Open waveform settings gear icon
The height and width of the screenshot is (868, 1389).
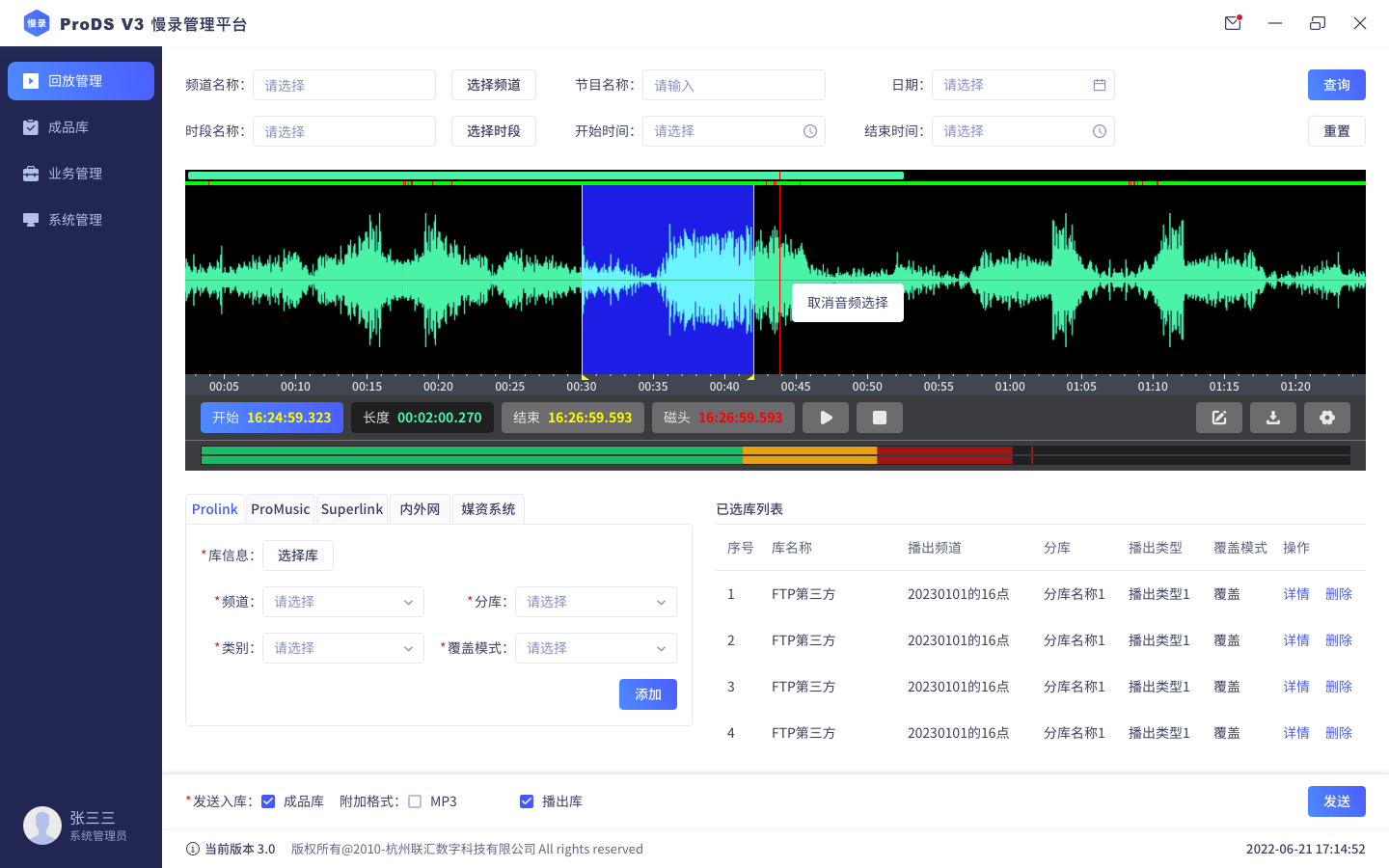tap(1327, 418)
